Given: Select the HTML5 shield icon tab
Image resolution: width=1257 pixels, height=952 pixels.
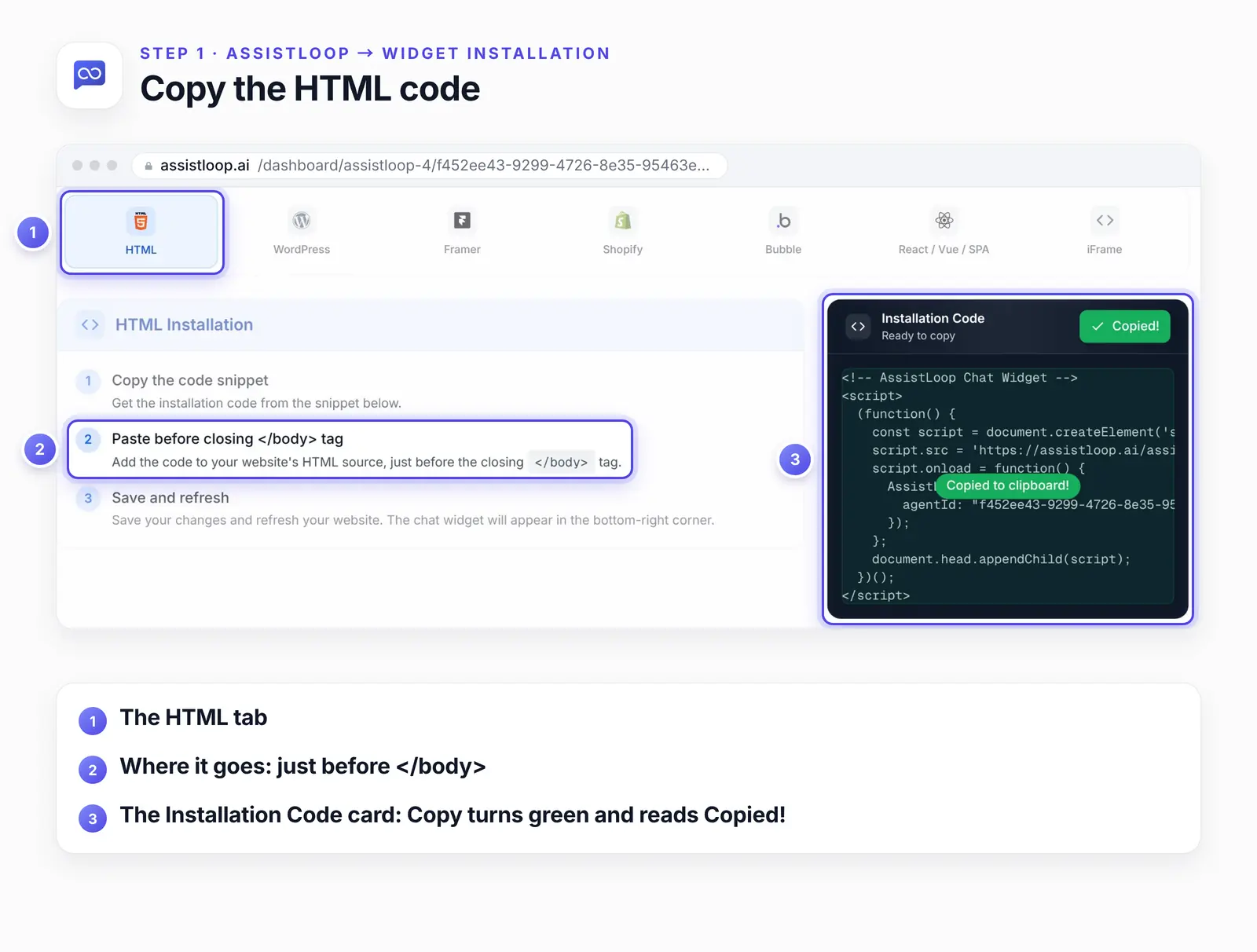Looking at the screenshot, I should (141, 221).
